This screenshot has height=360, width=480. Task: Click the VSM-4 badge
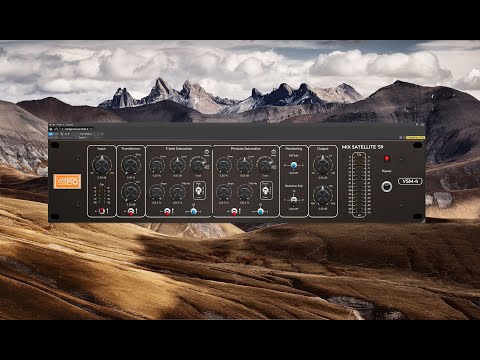pyautogui.click(x=410, y=181)
